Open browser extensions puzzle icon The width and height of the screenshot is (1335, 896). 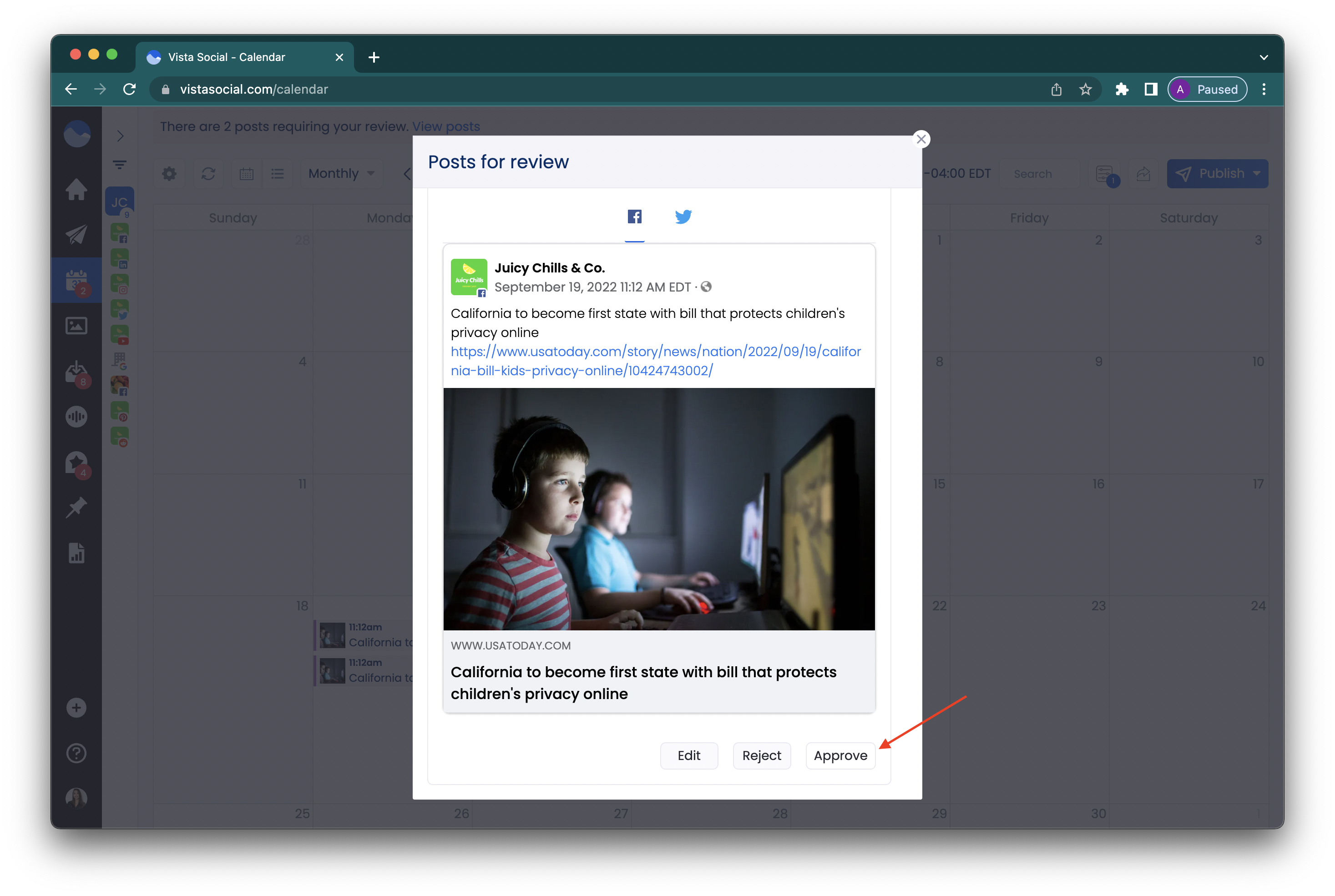1122,89
